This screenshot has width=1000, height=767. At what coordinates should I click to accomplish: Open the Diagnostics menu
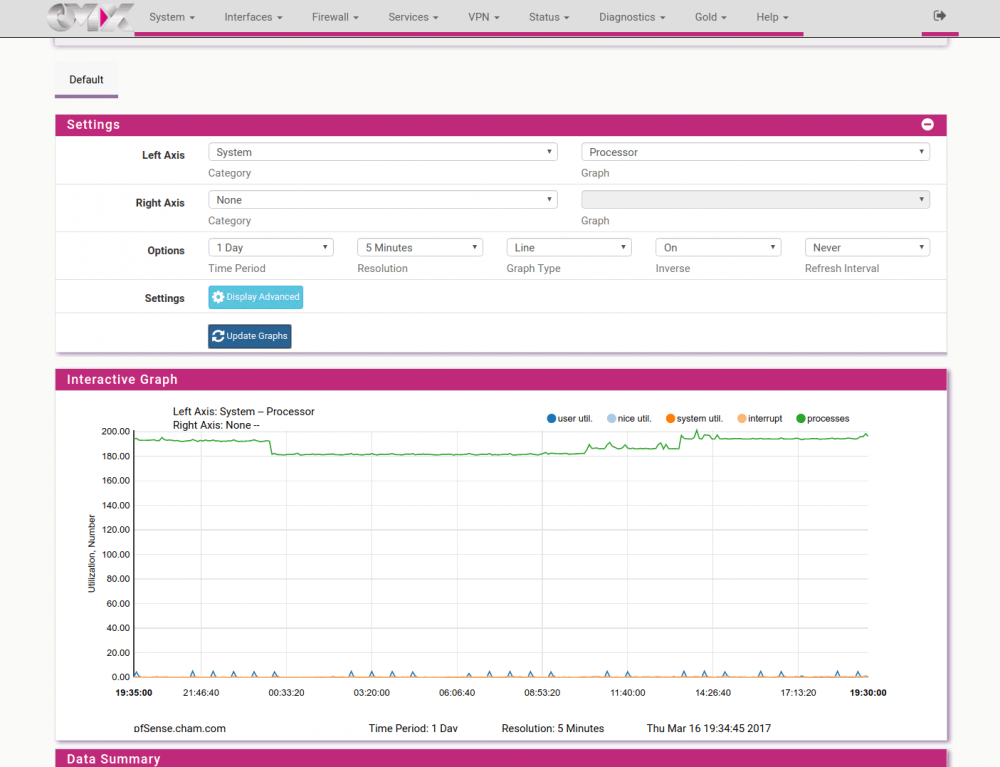tap(632, 17)
